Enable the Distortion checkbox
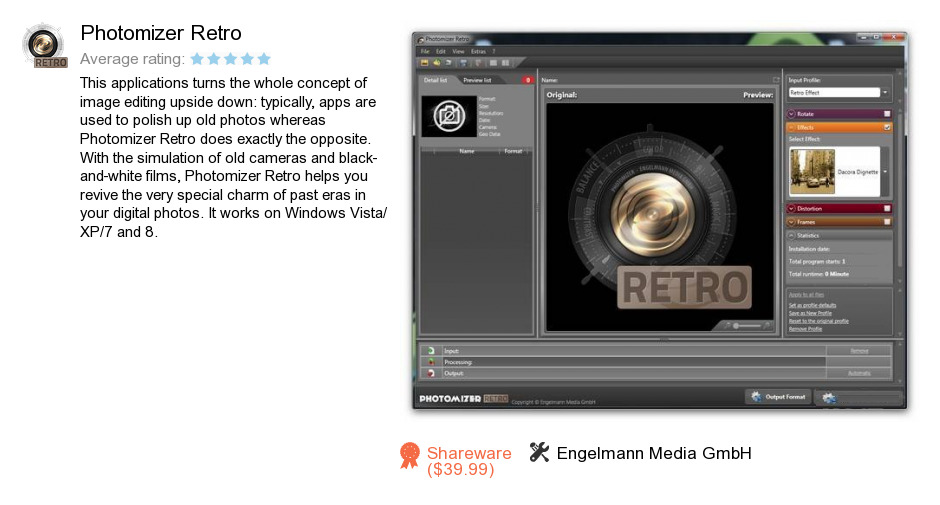This screenshot has height=505, width=940. click(887, 208)
